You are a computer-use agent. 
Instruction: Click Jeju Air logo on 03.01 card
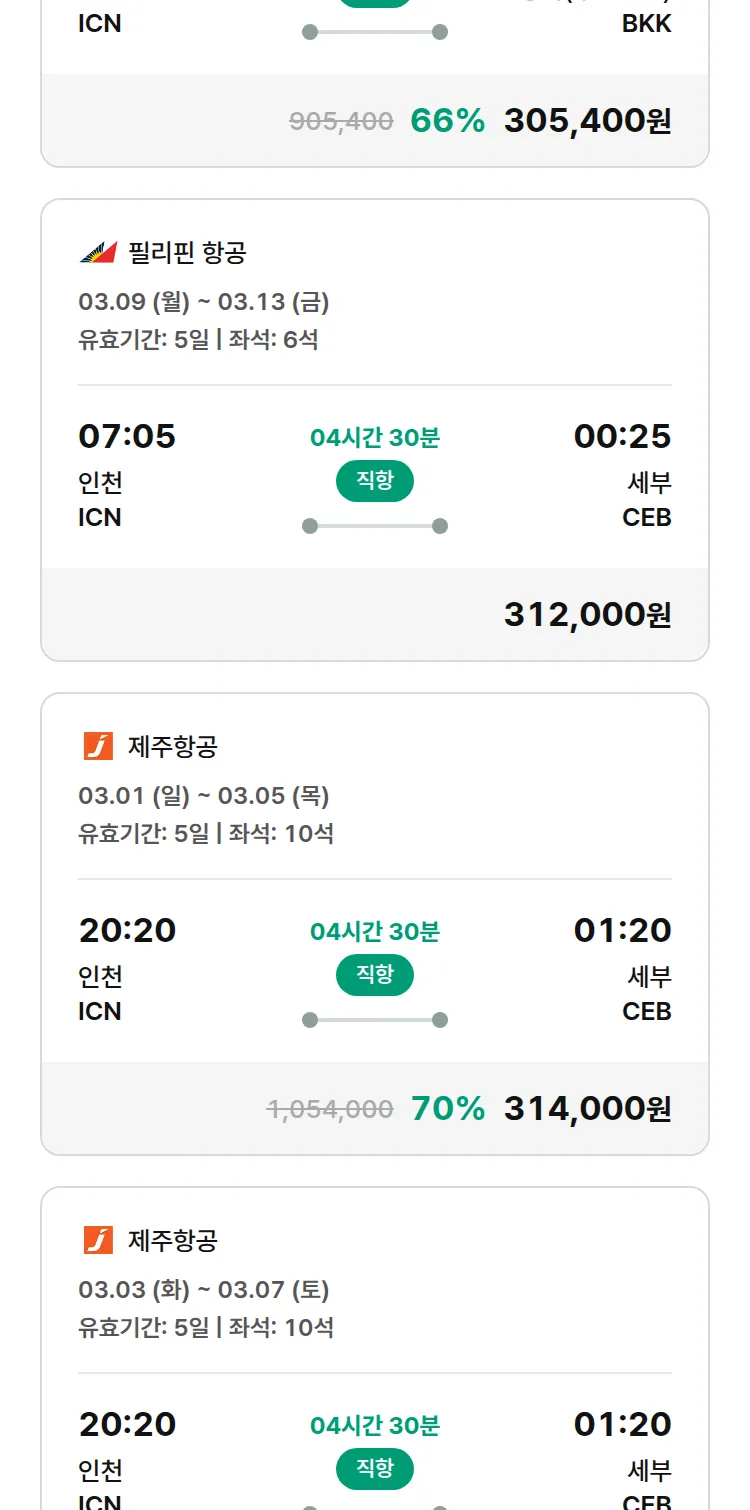click(x=98, y=746)
